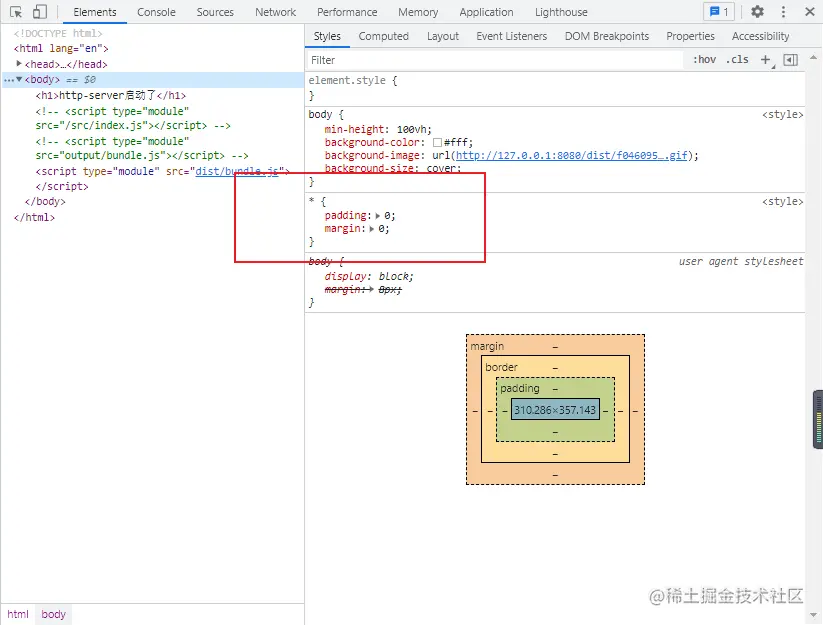Select the html breadcrumb item
This screenshot has width=823, height=625.
(x=18, y=614)
